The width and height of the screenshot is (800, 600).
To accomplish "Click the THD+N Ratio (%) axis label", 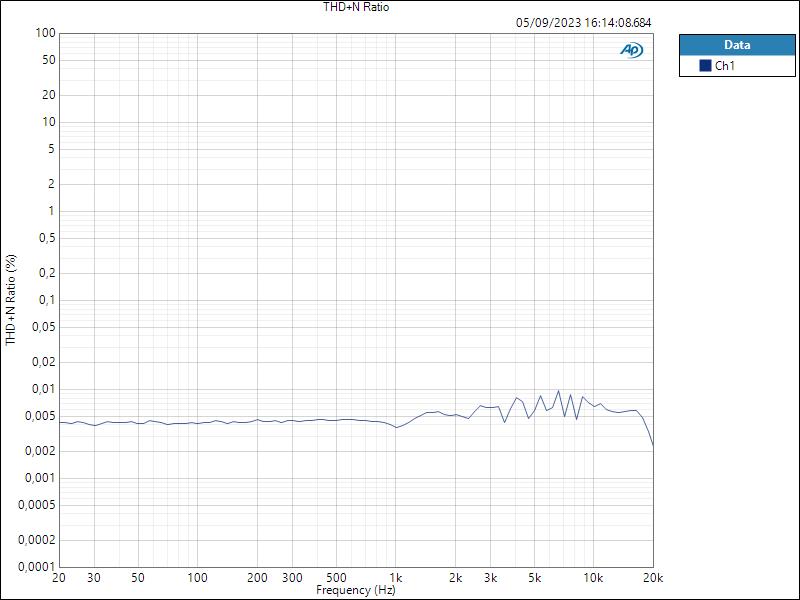I will (x=9, y=296).
